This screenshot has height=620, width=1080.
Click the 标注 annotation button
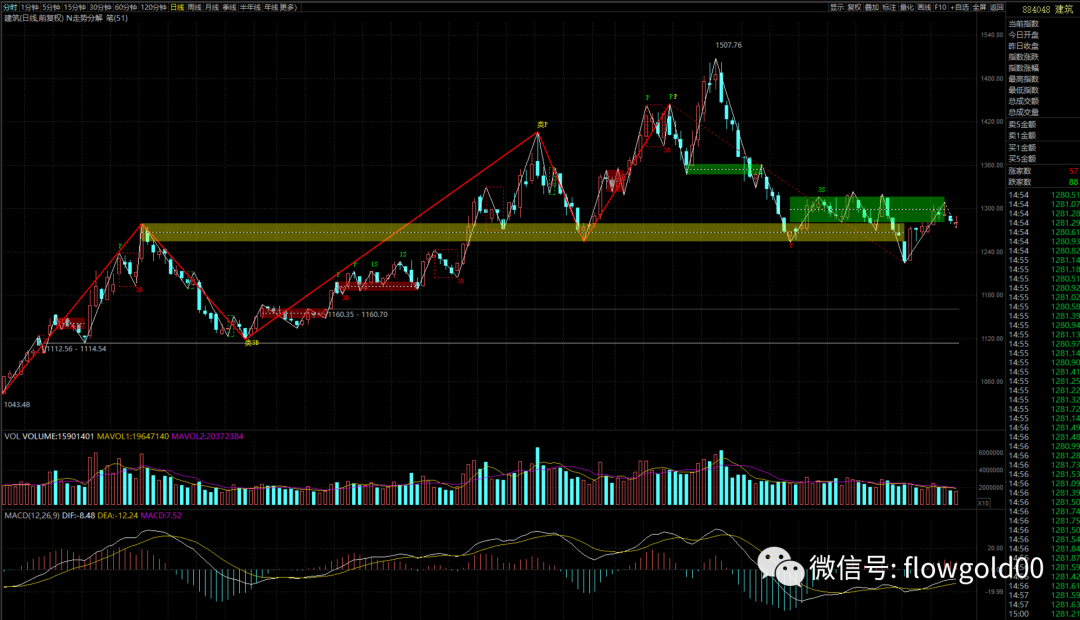(889, 7)
